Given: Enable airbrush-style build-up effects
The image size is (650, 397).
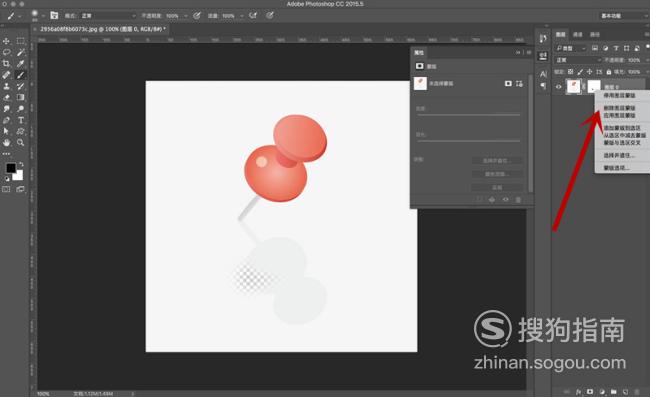Looking at the screenshot, I should click(x=253, y=15).
